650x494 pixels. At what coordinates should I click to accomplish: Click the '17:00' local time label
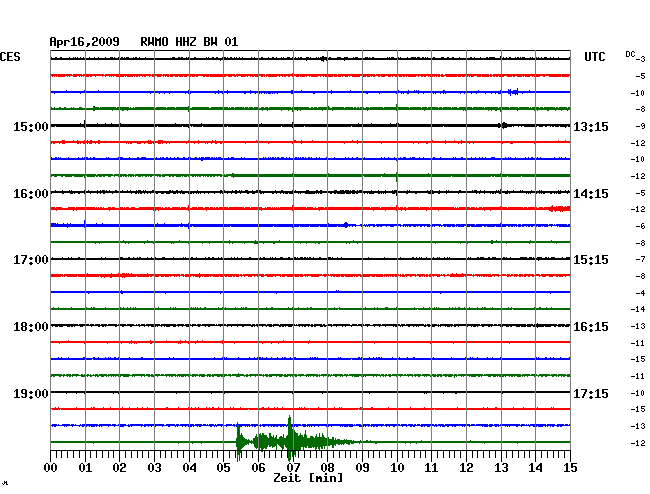[x=31, y=260]
